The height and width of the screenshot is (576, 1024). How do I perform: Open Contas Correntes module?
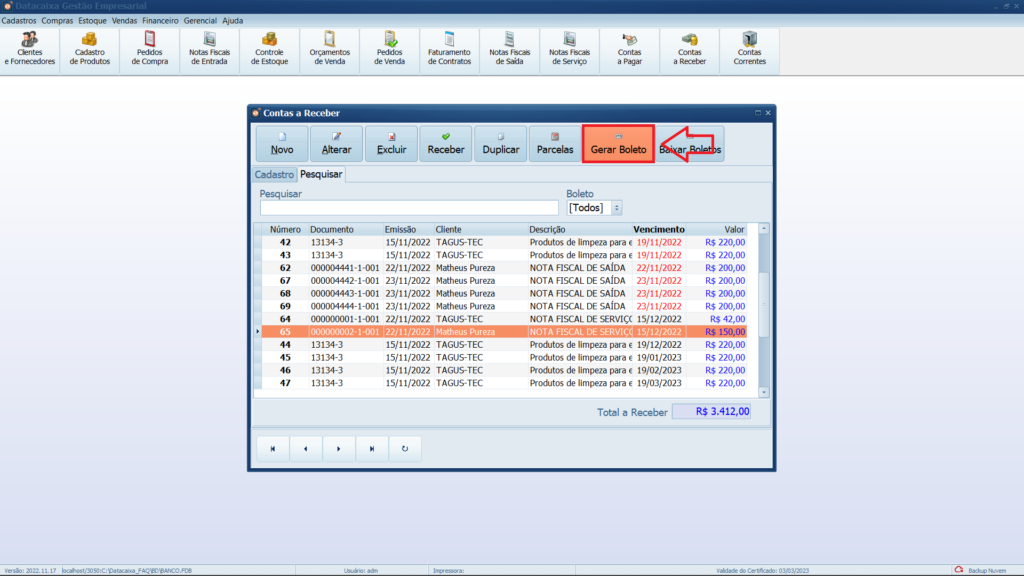(x=750, y=49)
